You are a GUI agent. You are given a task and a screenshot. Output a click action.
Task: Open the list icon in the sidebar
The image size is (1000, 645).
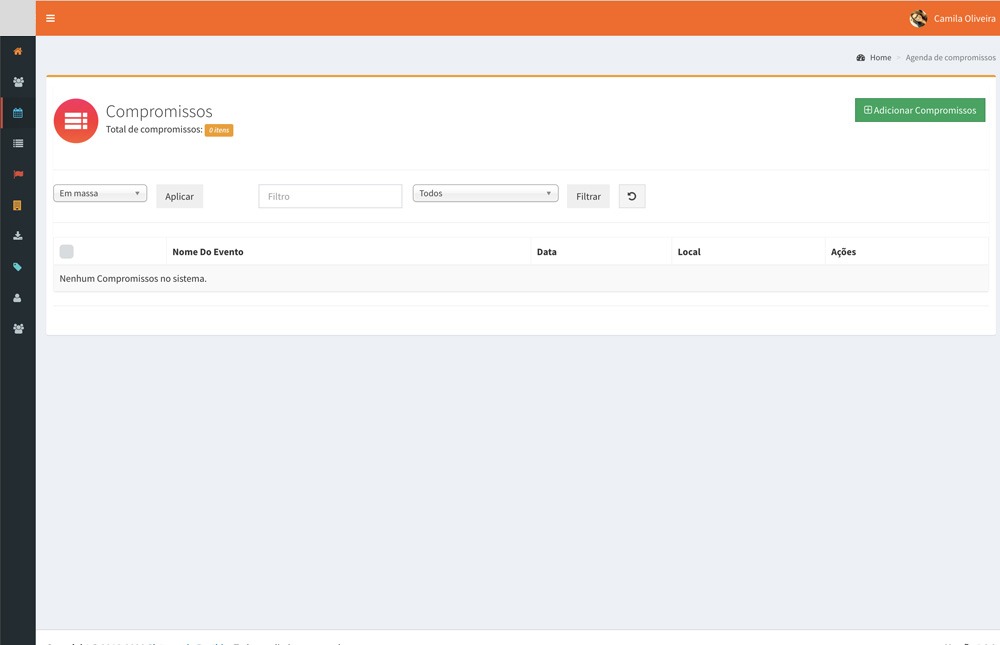click(x=18, y=144)
